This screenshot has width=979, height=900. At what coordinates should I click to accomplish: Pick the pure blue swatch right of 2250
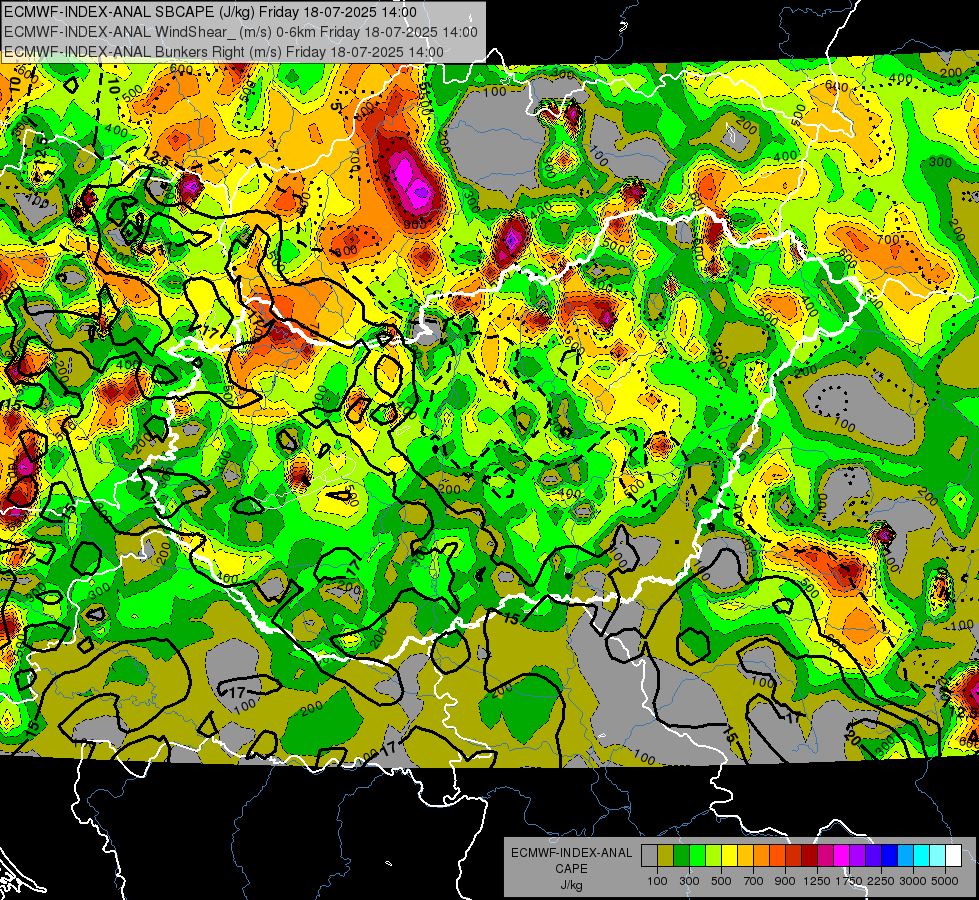[890, 856]
